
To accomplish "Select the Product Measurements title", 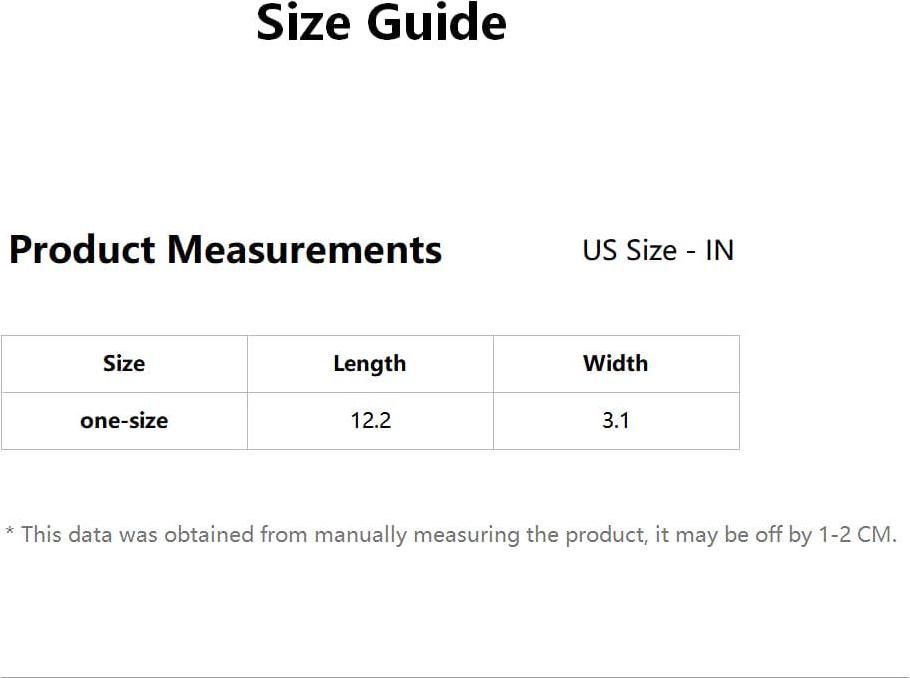I will (x=226, y=250).
